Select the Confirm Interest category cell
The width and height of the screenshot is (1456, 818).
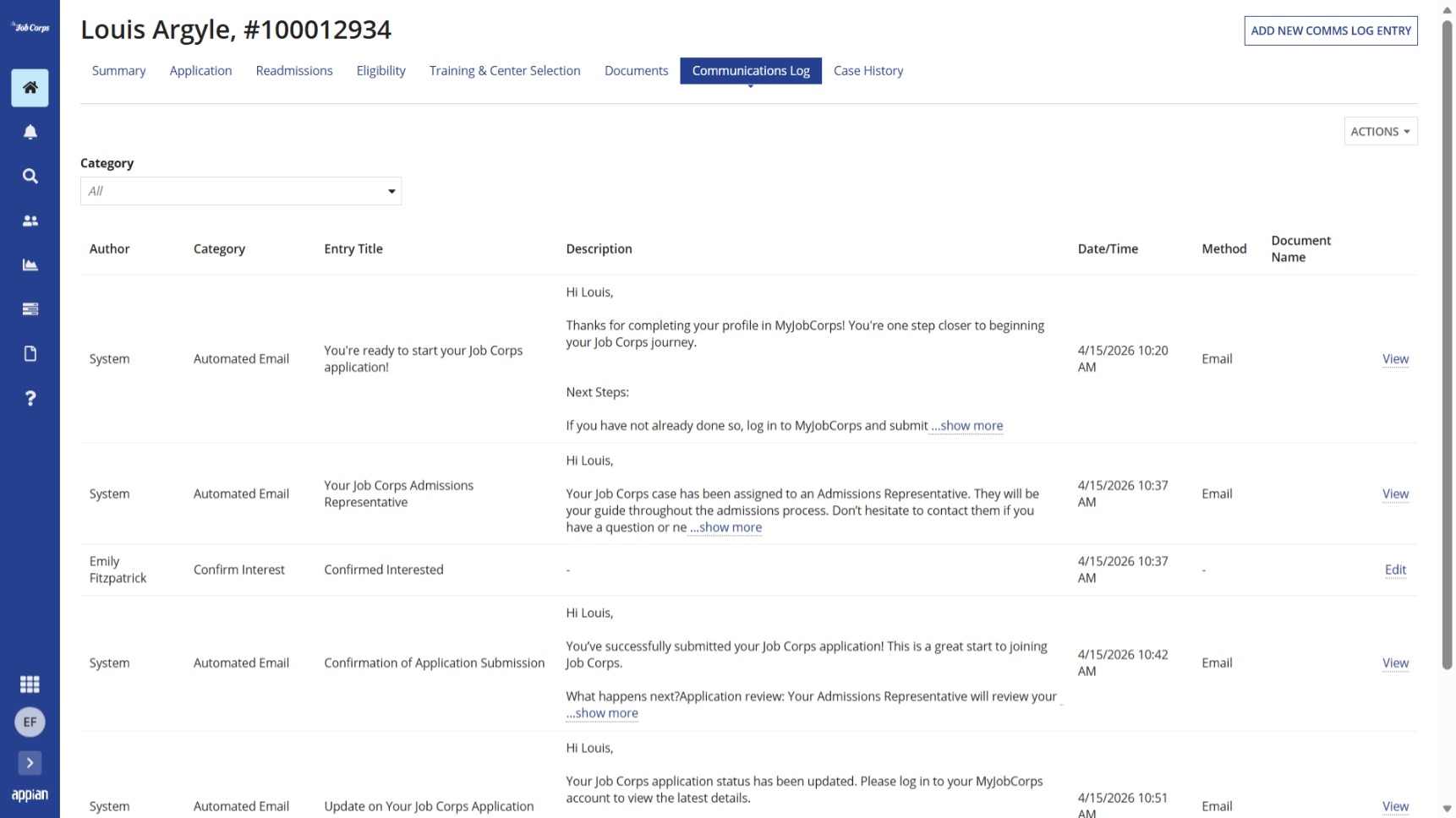click(238, 570)
